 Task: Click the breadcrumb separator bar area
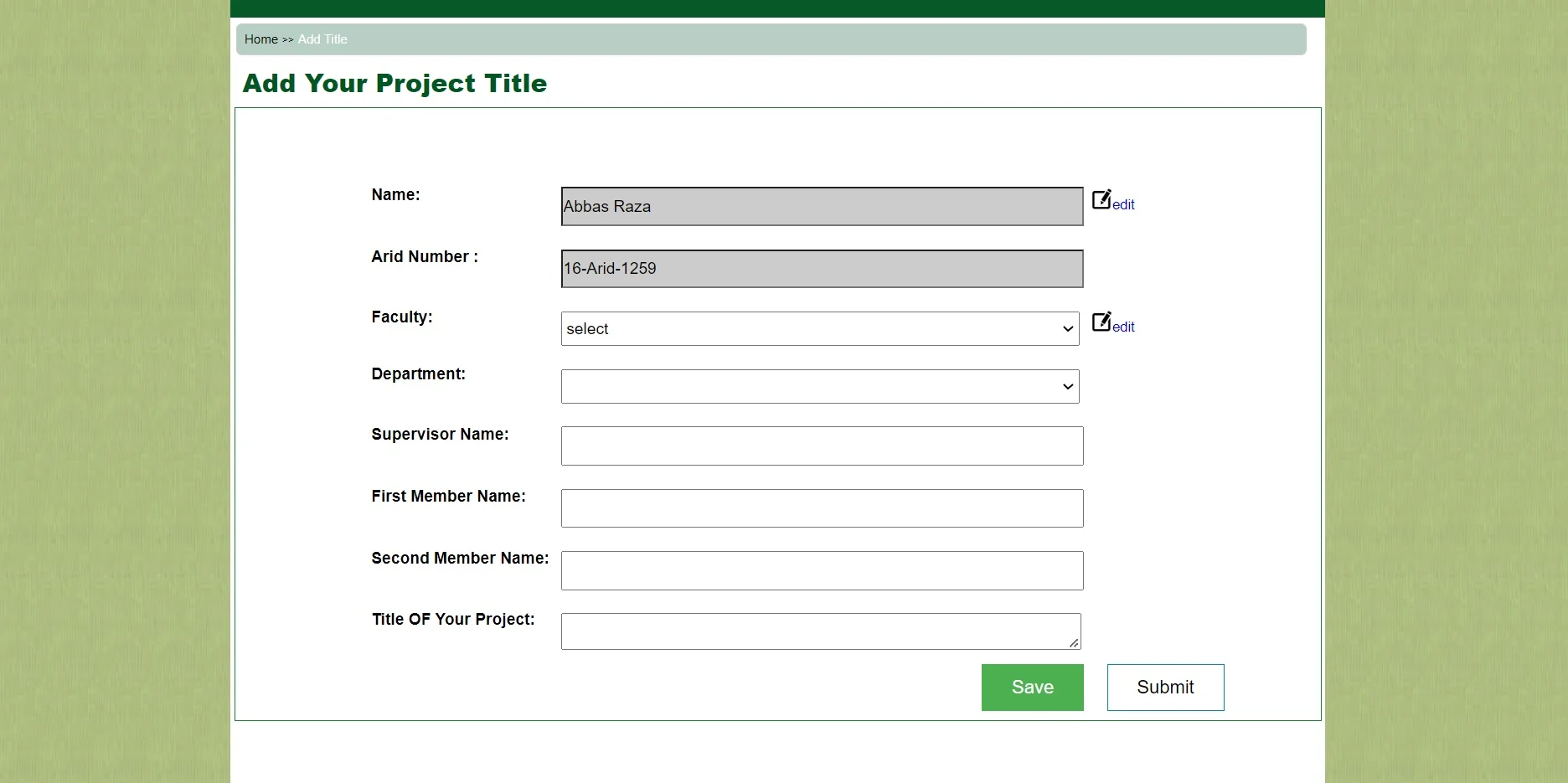pos(287,39)
